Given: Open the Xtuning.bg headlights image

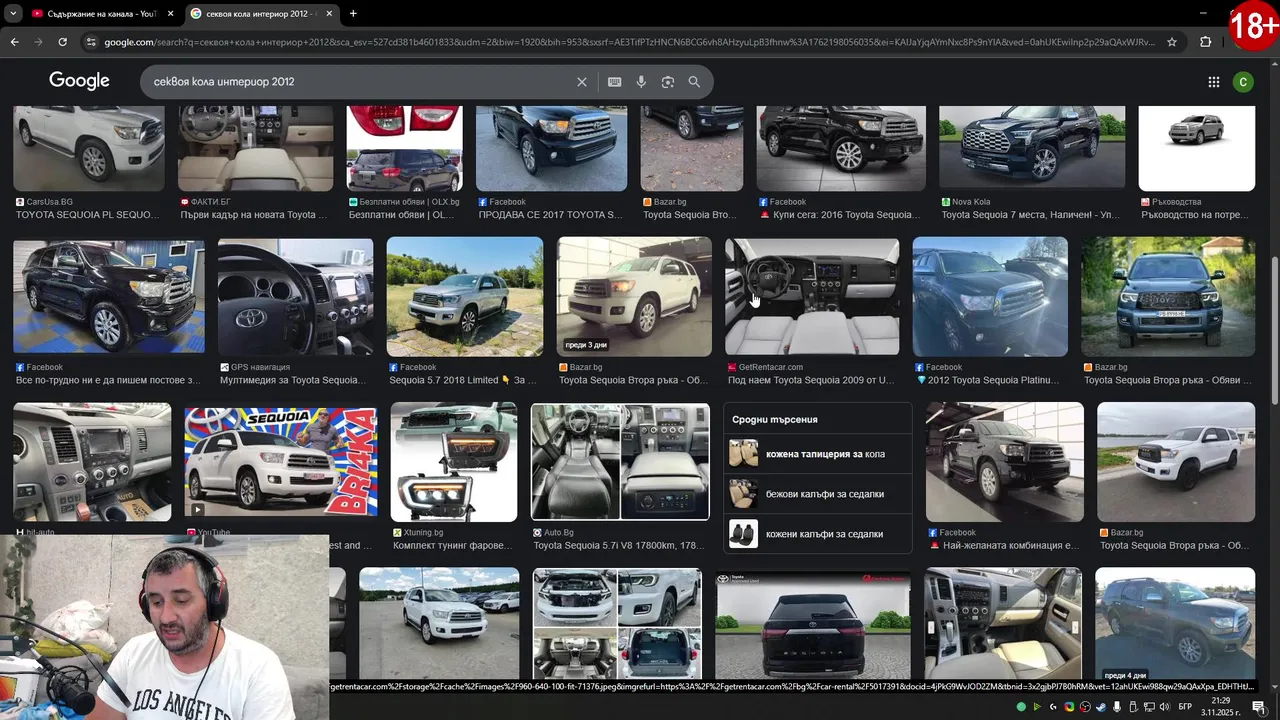Looking at the screenshot, I should (453, 462).
